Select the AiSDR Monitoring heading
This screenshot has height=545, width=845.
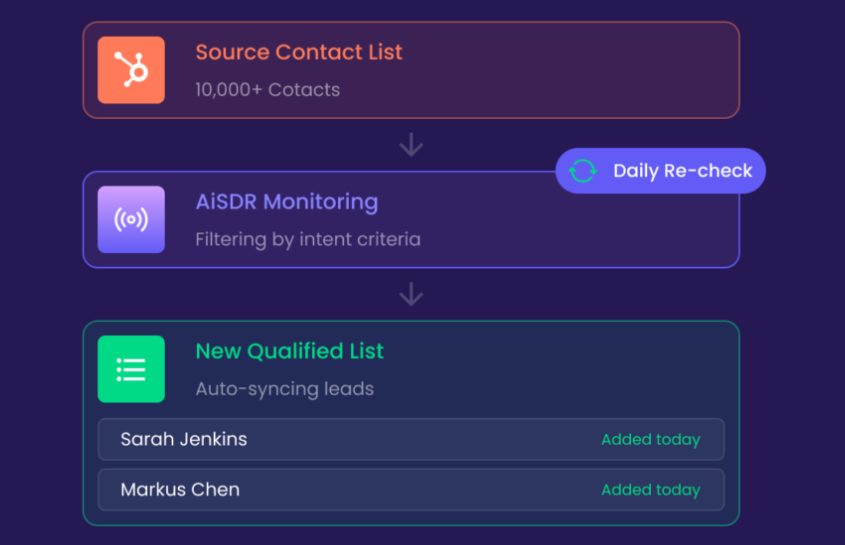(287, 202)
